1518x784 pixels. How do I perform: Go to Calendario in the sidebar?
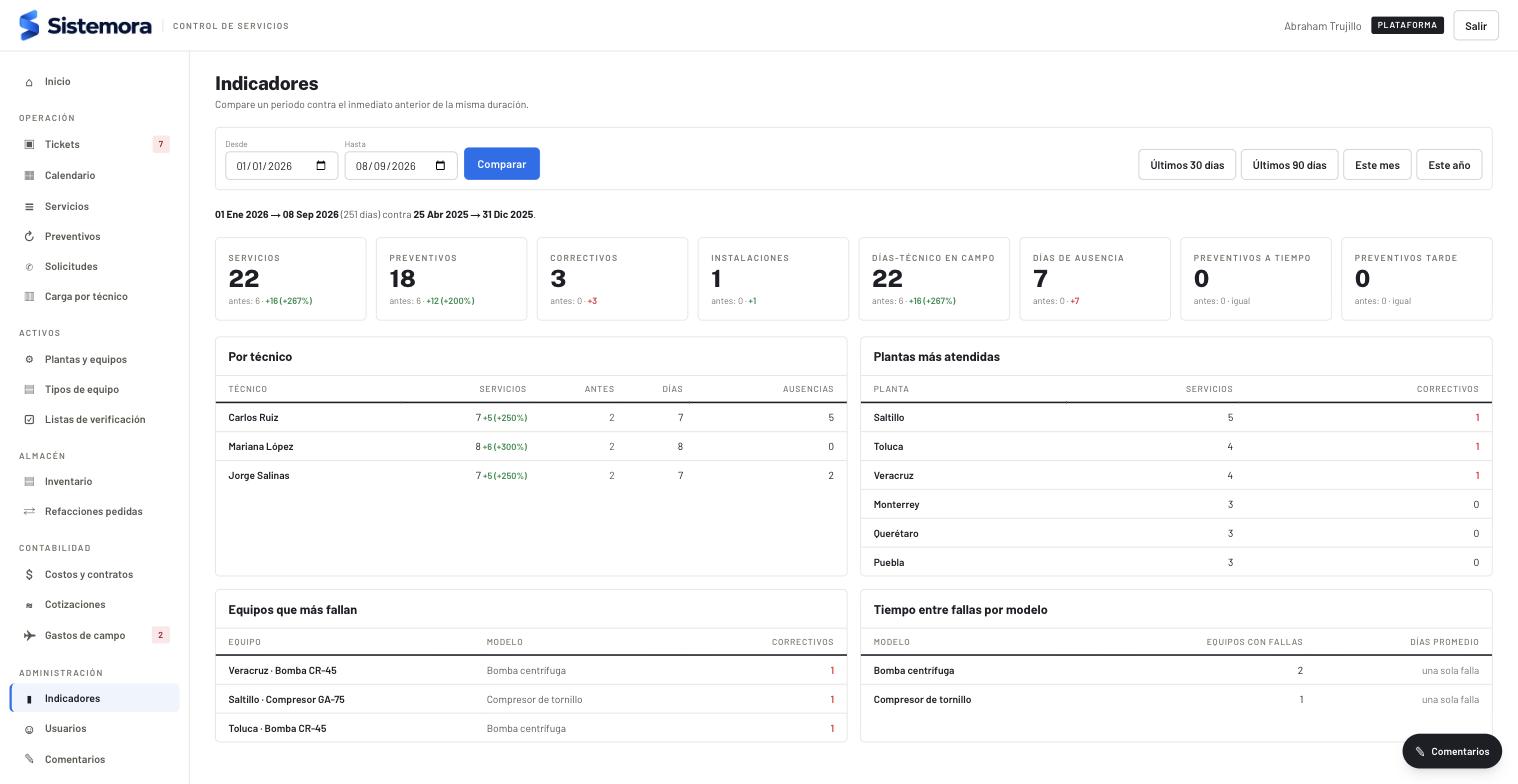tap(95, 176)
